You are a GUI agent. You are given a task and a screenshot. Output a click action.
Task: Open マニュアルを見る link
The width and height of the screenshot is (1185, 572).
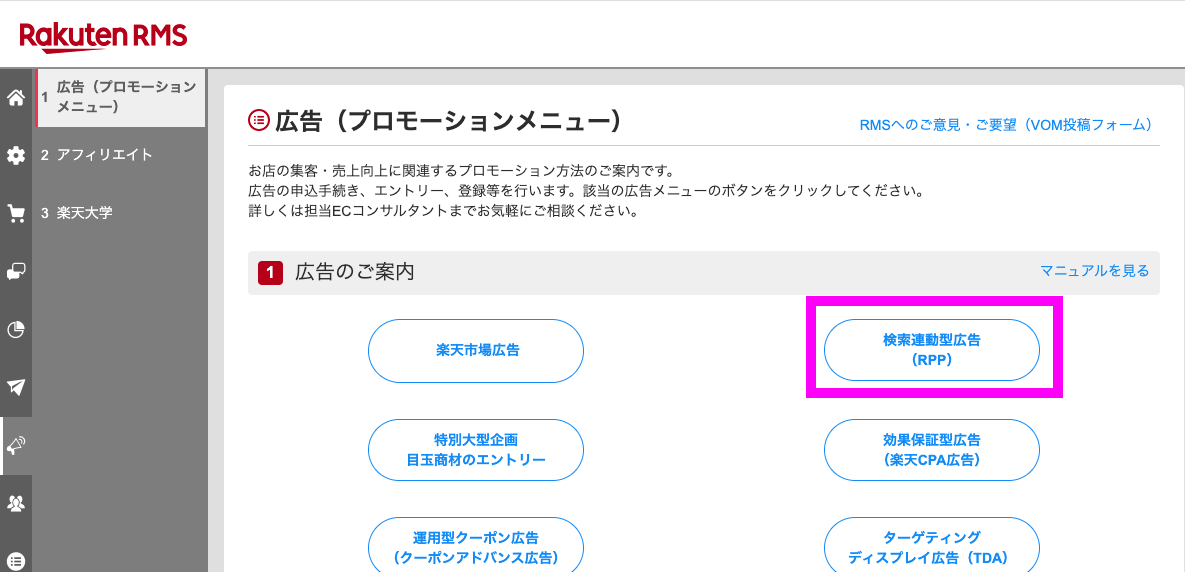(x=1094, y=271)
